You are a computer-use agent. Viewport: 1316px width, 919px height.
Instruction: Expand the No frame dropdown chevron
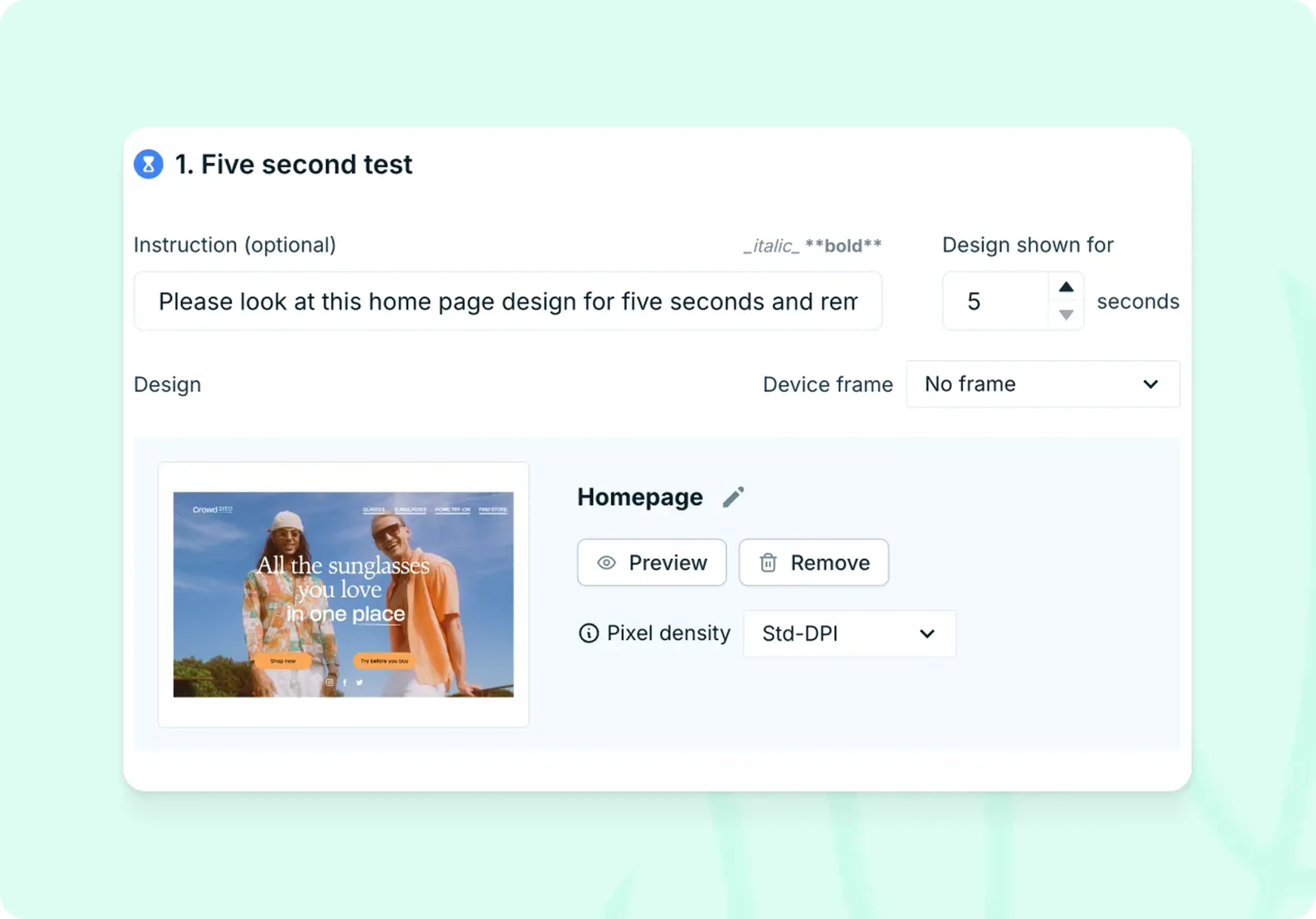click(x=1150, y=384)
